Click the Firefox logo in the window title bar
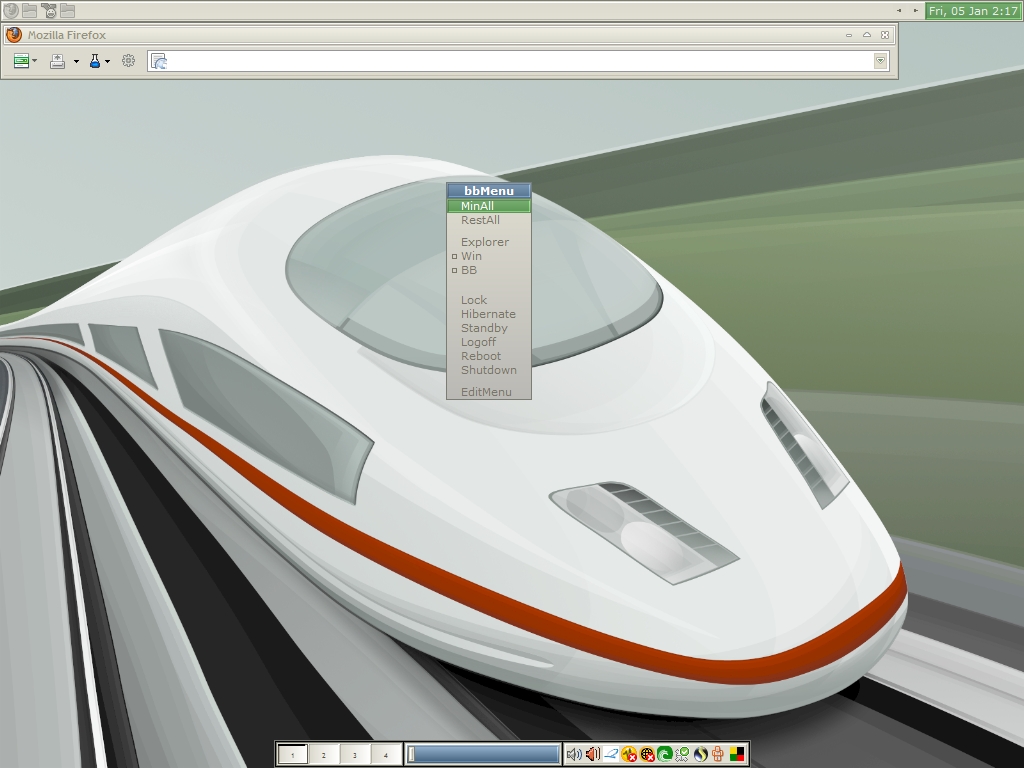The image size is (1024, 768). [x=14, y=35]
